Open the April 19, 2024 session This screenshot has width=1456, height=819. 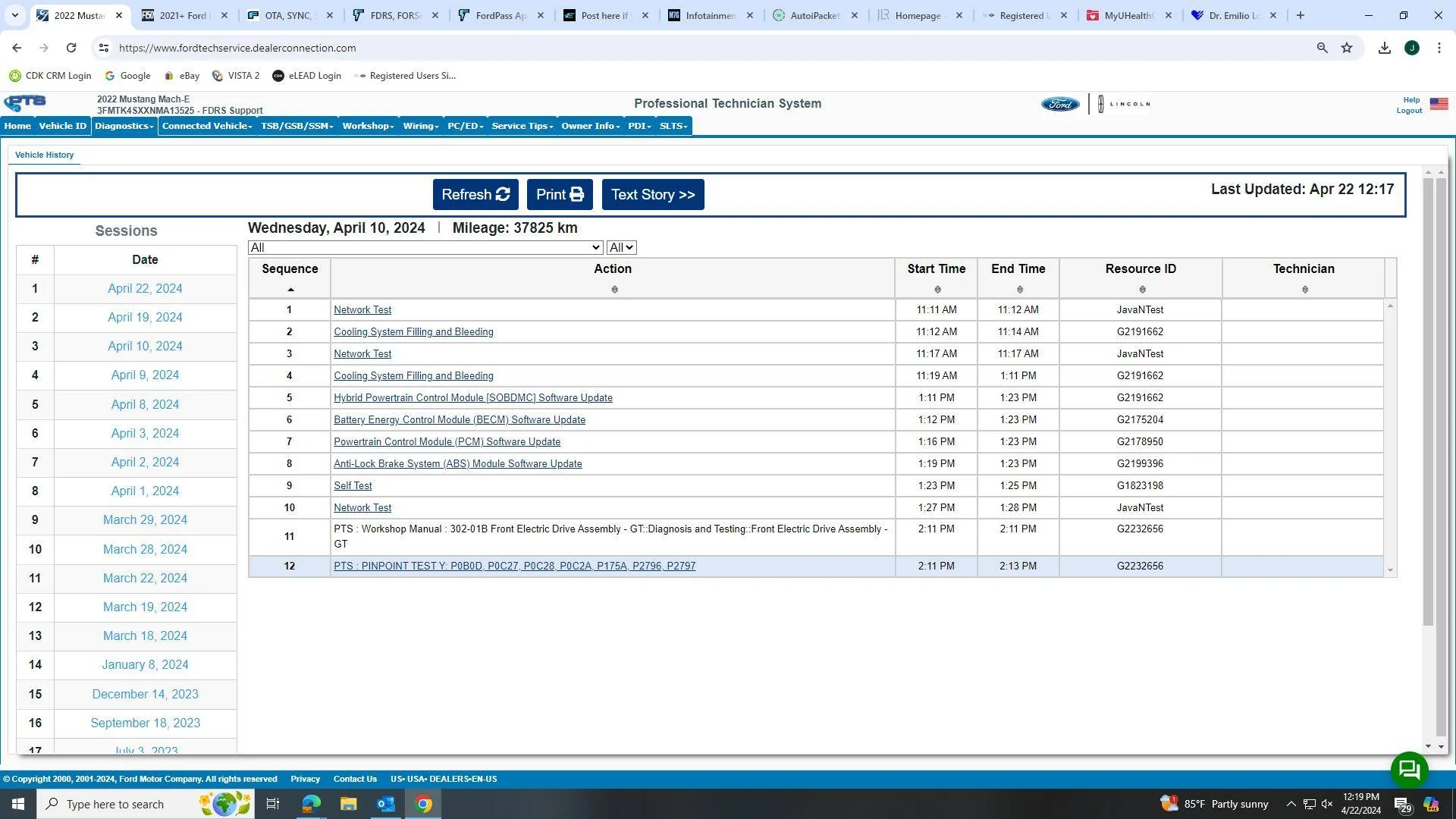click(x=145, y=318)
